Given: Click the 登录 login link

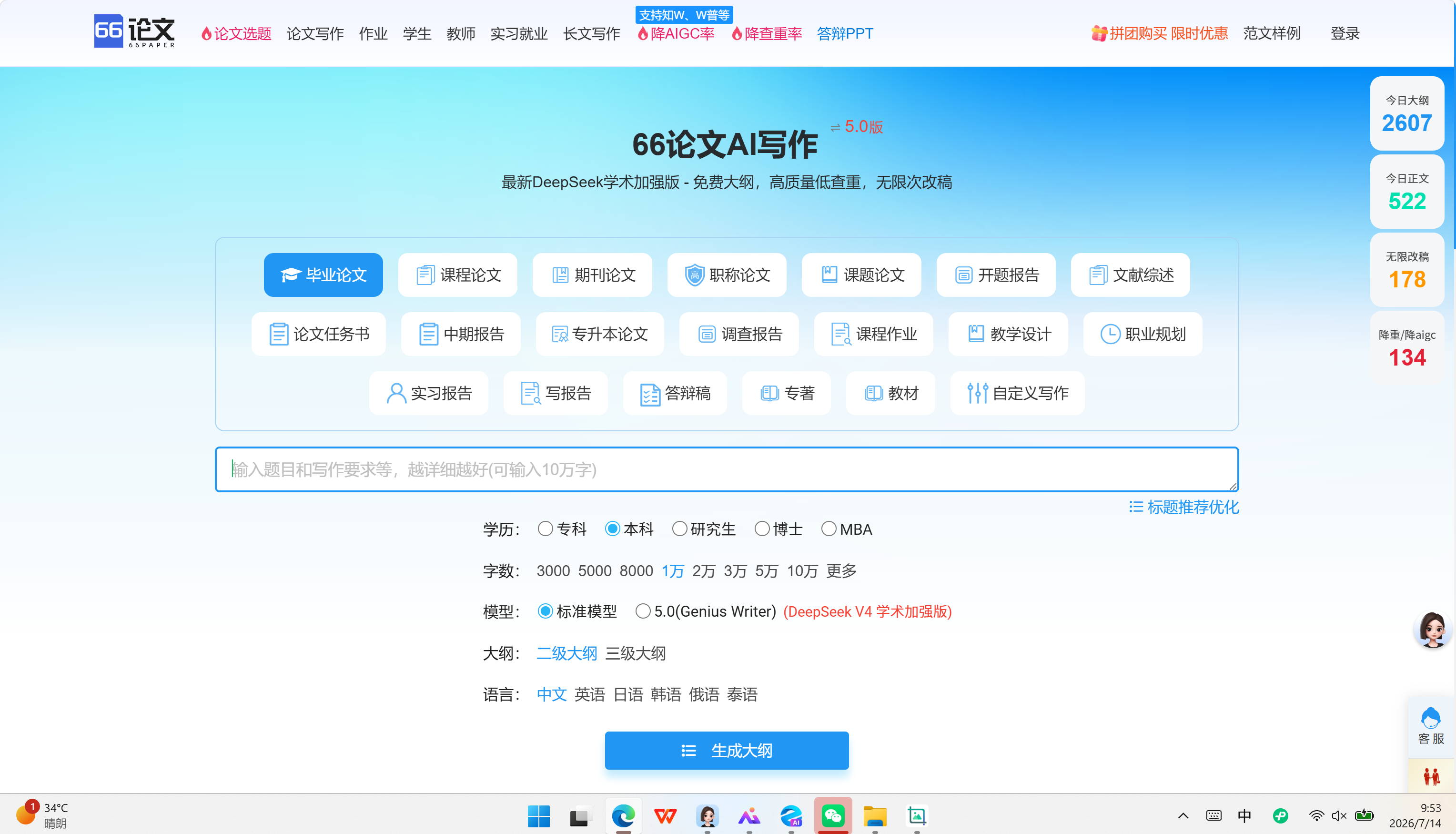Looking at the screenshot, I should [x=1345, y=33].
